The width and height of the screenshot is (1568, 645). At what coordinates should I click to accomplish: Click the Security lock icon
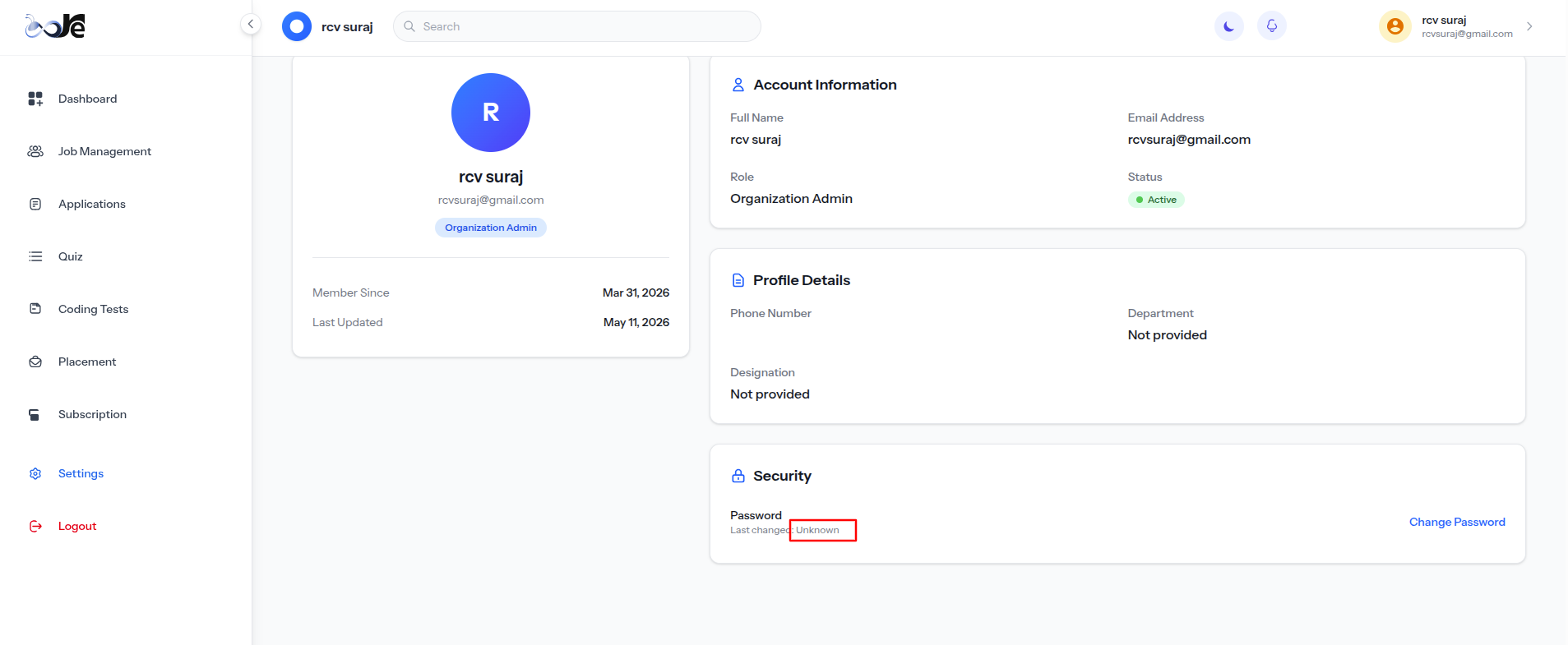click(x=738, y=476)
